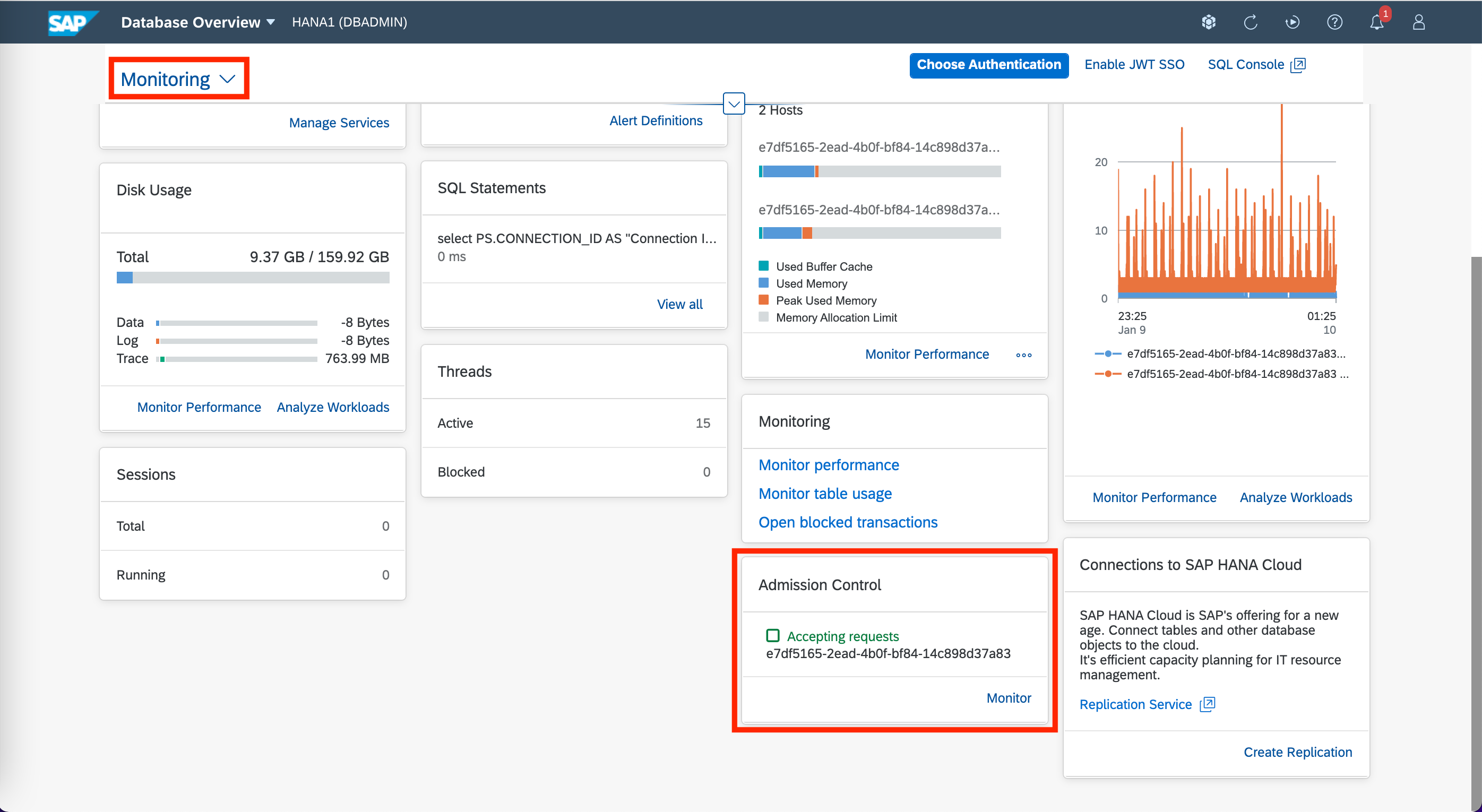Screen dimensions: 1482x812
Task: Click the Accepting requests status icon
Action: 773,635
